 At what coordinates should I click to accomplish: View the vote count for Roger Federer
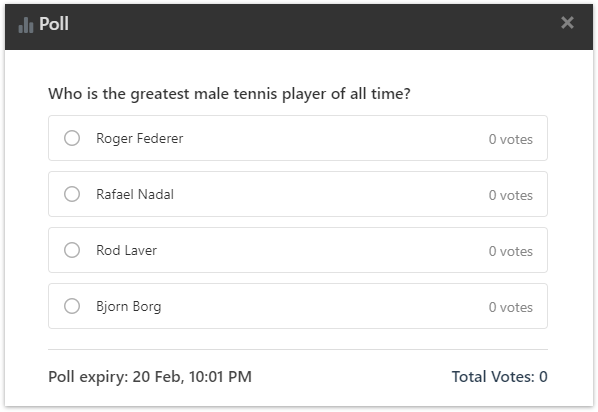click(511, 139)
